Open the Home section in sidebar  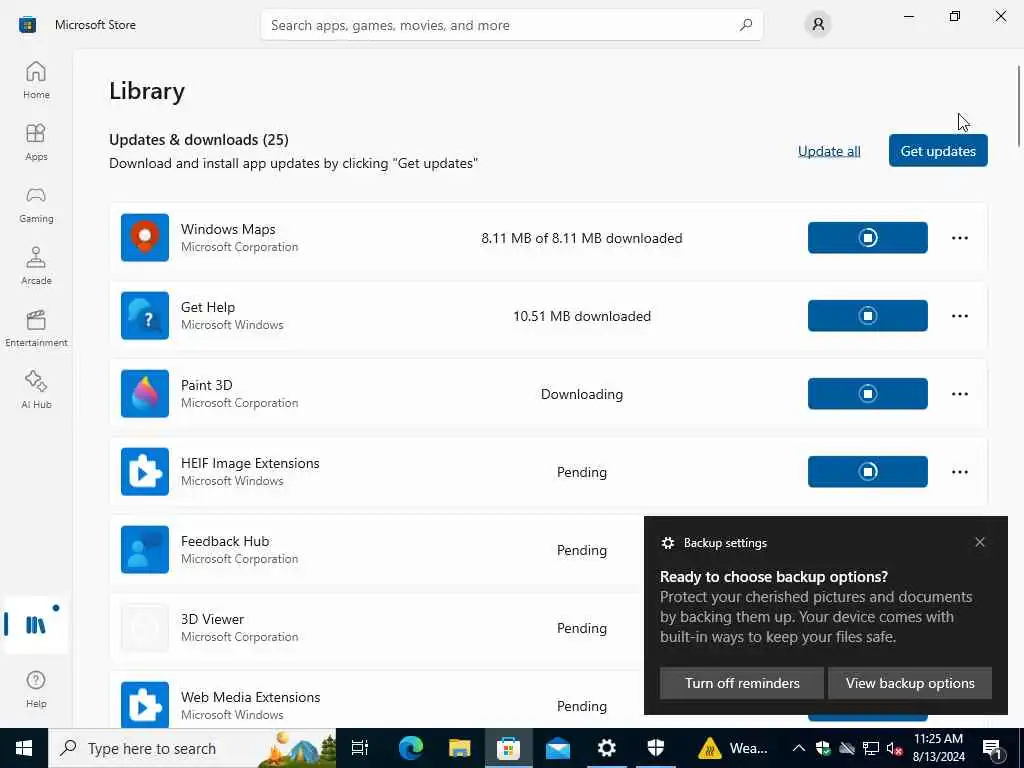(36, 80)
